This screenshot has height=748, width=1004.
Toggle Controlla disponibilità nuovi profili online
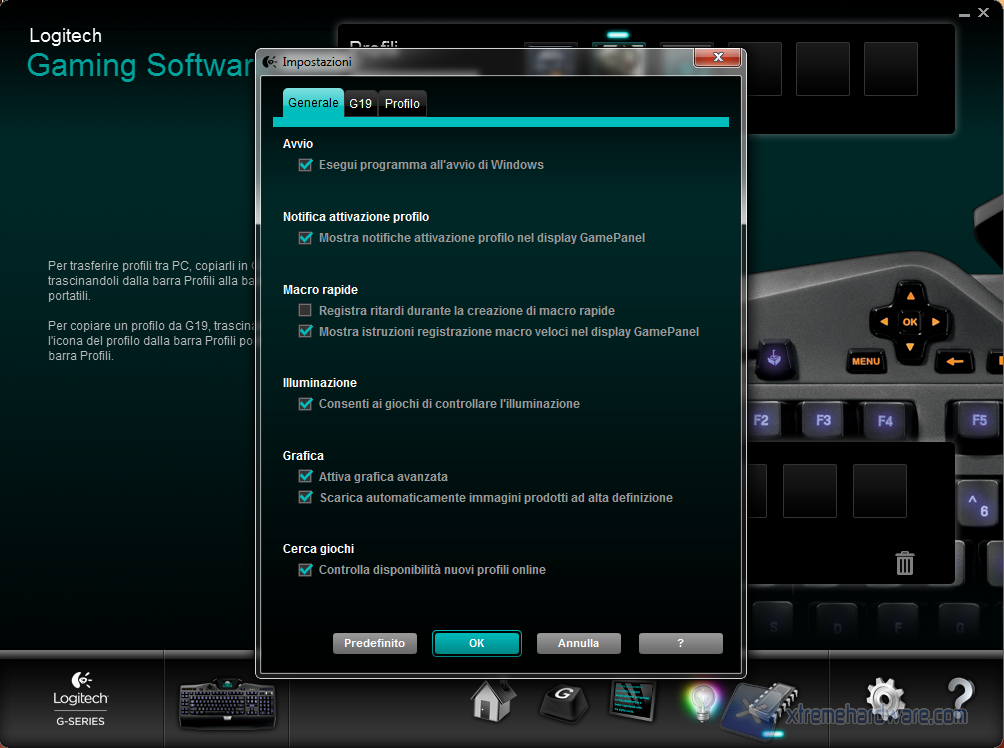306,570
